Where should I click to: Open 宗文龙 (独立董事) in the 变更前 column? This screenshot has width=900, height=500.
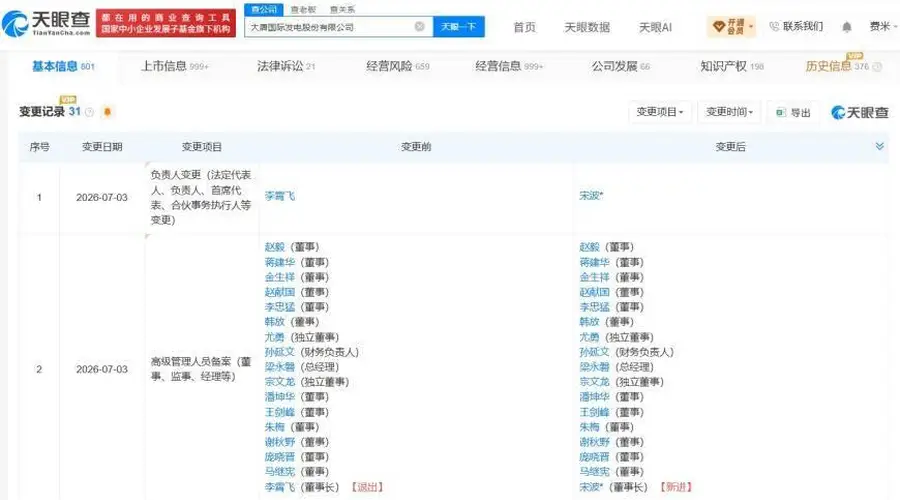[x=280, y=382]
